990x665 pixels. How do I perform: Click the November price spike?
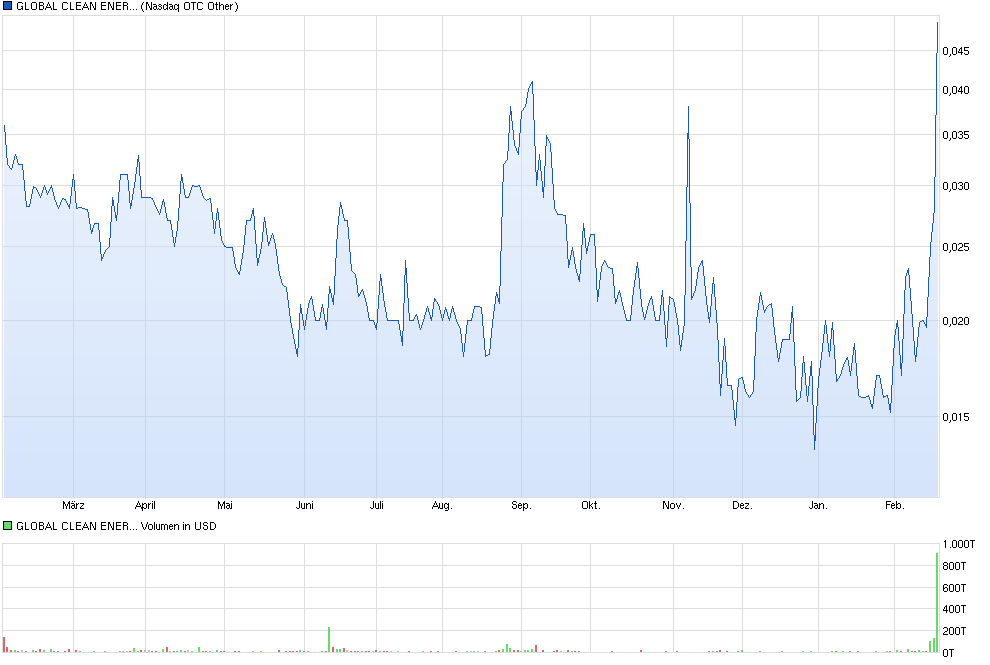tap(687, 105)
